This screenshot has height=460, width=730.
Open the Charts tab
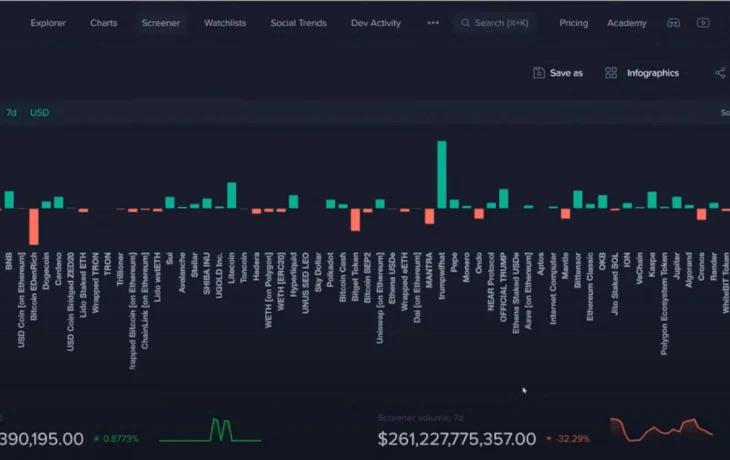[103, 23]
